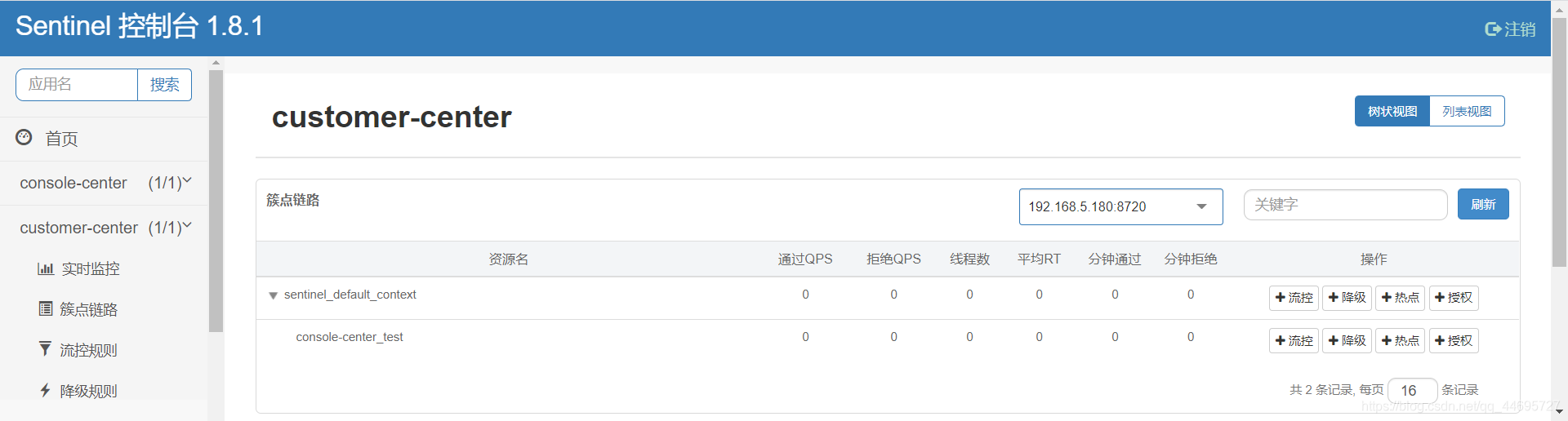The image size is (1568, 421).
Task: Click the 分钟拒绝 column header
Action: click(x=1191, y=259)
